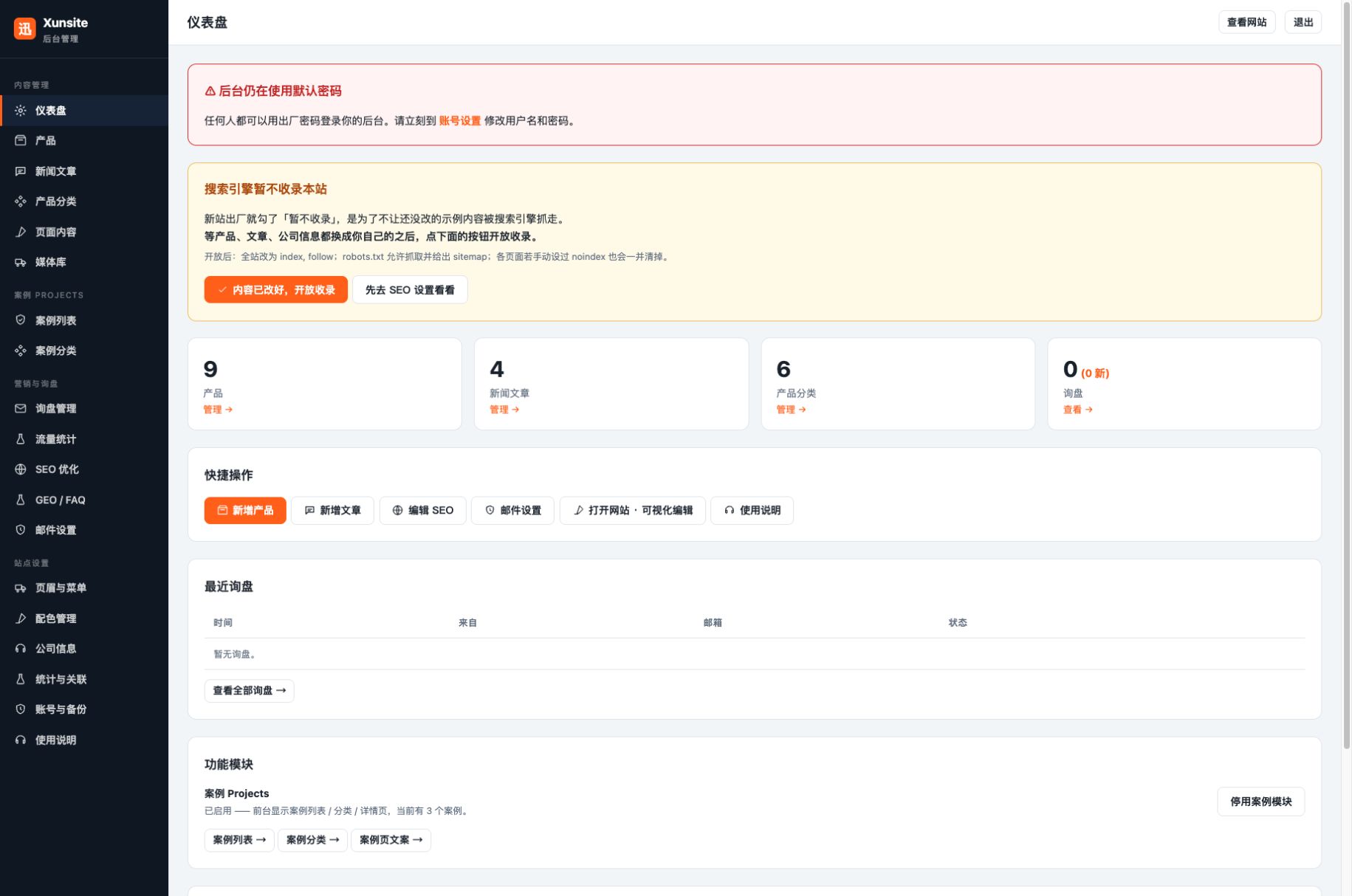
Task: Click the 使用说明 sidebar headset icon
Action: tap(21, 740)
